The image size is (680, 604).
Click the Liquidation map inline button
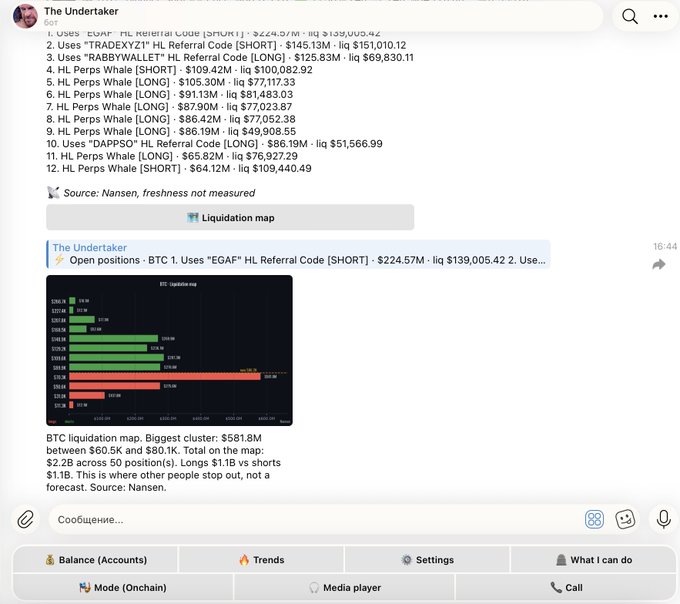point(230,218)
